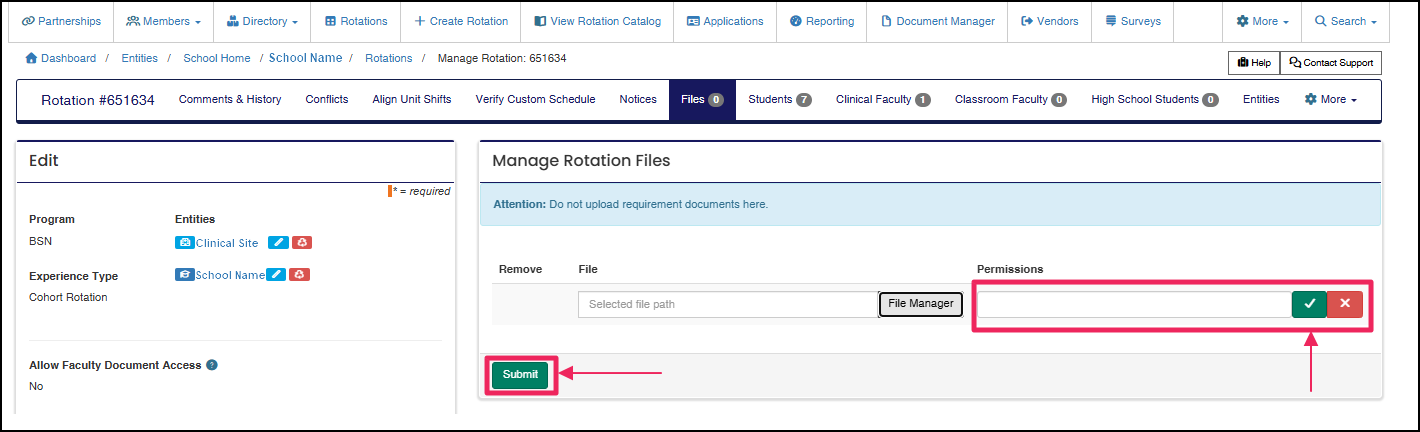Click the School Home breadcrumb
The image size is (1420, 432).
pos(217,59)
